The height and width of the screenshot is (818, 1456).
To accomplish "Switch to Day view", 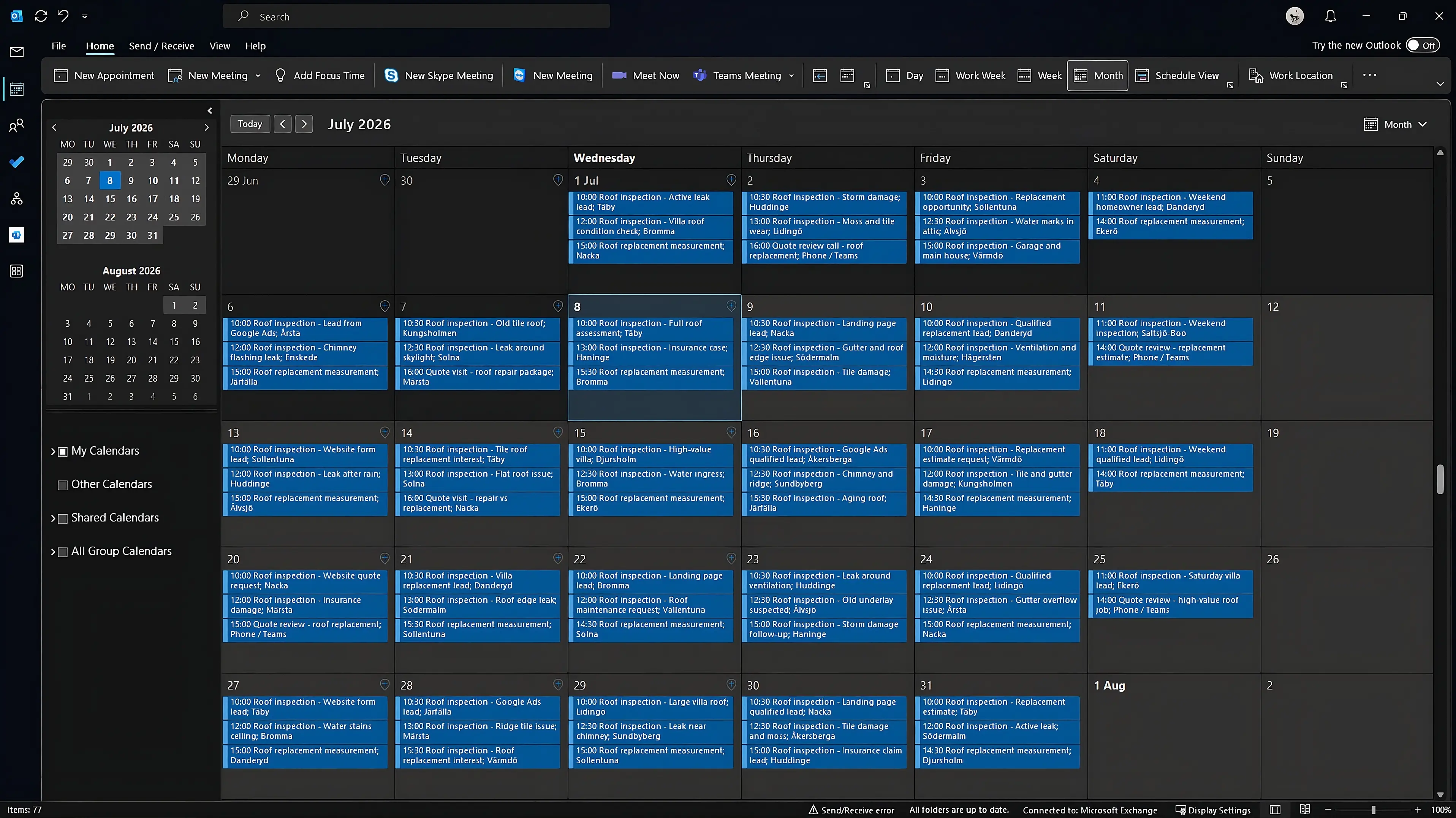I will pyautogui.click(x=904, y=75).
